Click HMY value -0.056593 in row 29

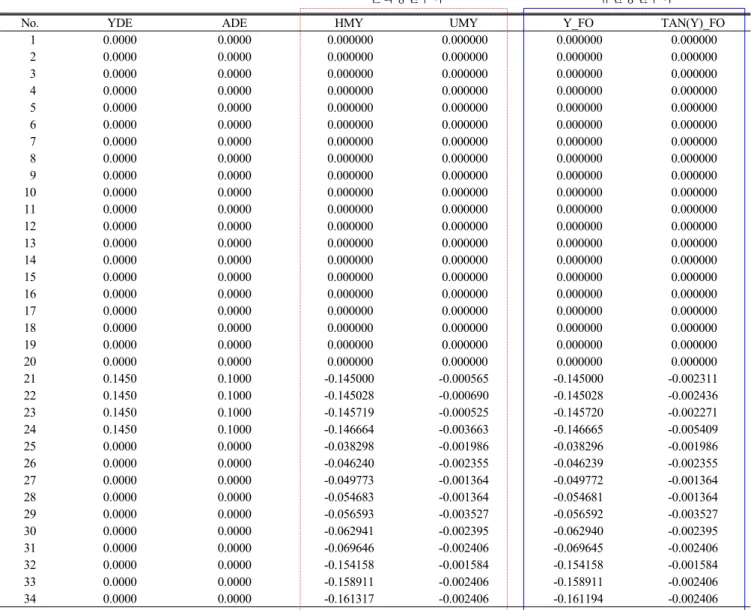pos(349,514)
